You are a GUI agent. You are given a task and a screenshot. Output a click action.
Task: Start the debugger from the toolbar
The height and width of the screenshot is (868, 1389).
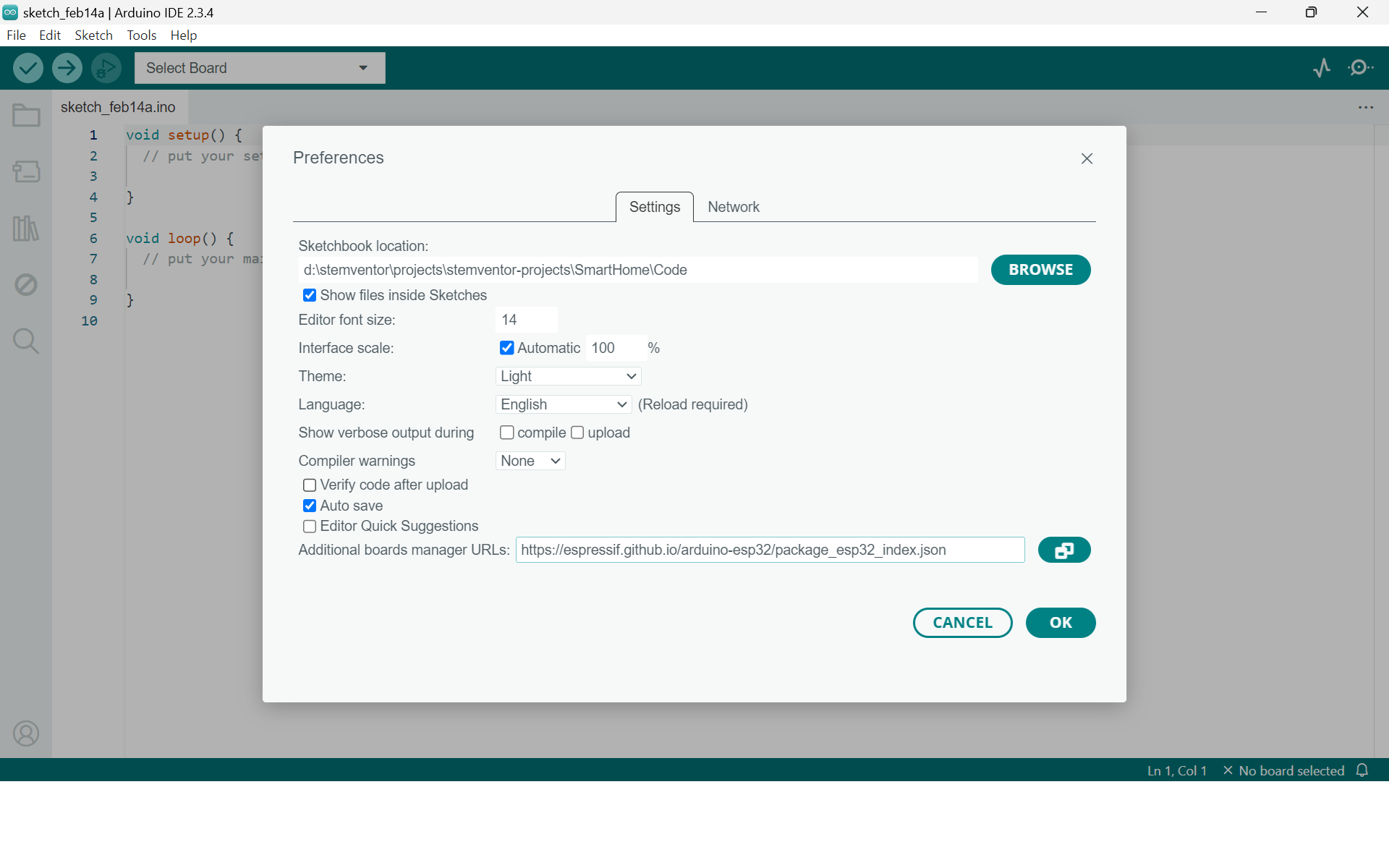click(x=106, y=68)
